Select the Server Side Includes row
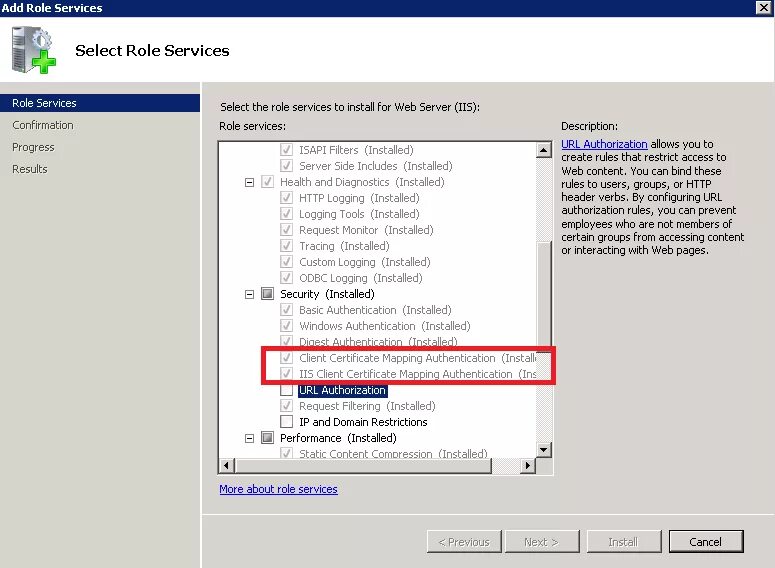Viewport: 775px width, 568px height. point(376,166)
